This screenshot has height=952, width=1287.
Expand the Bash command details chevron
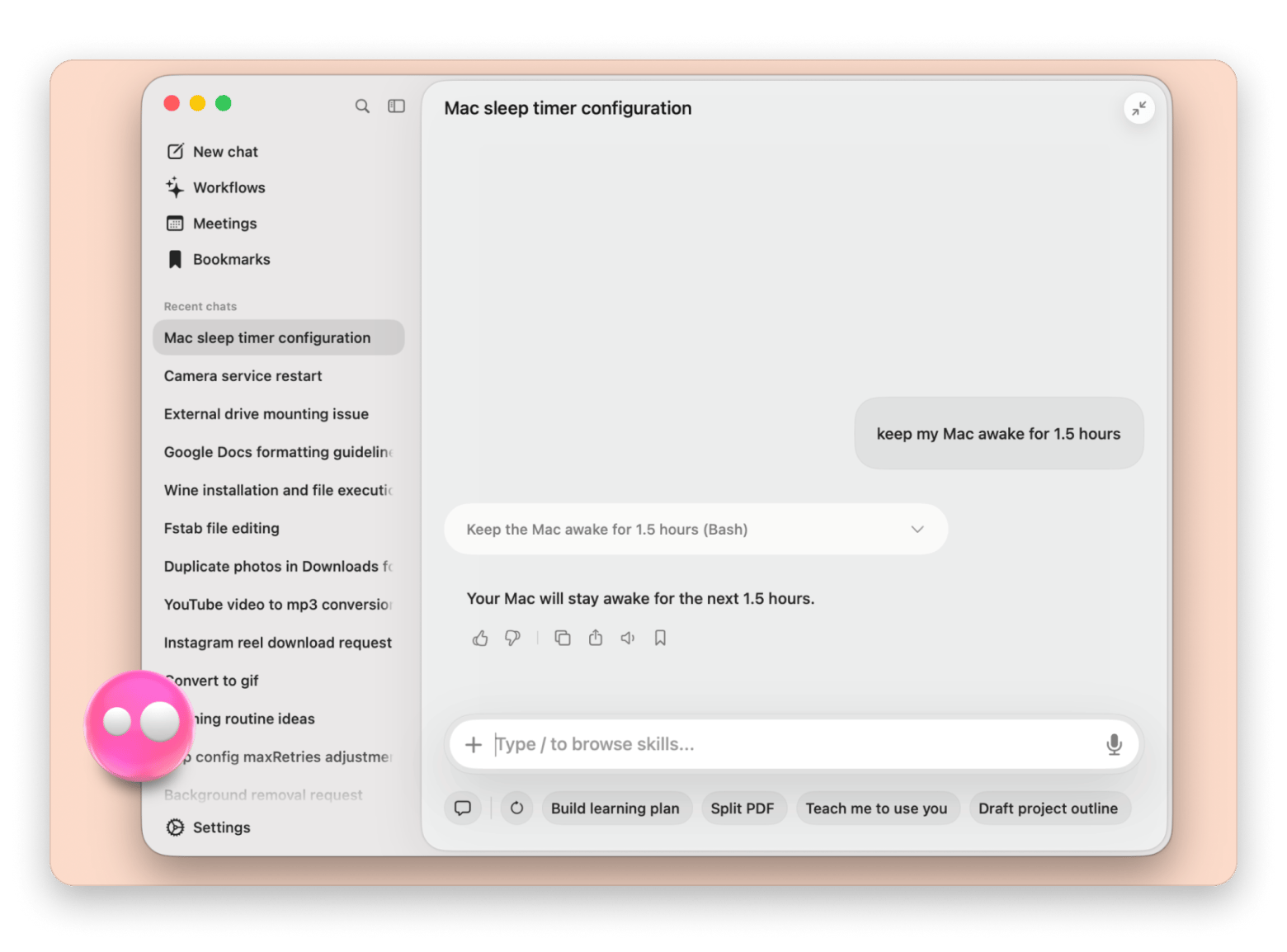point(917,530)
